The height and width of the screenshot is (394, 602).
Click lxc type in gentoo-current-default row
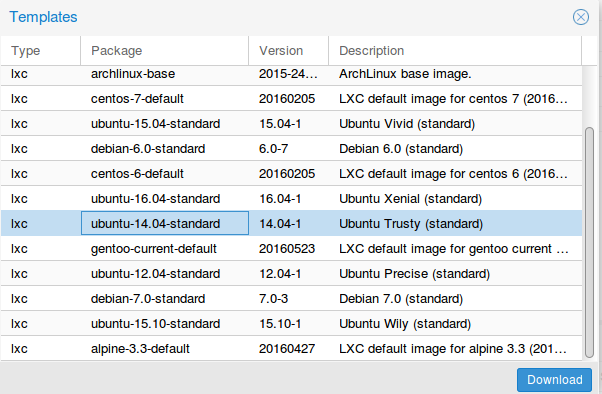click(19, 248)
